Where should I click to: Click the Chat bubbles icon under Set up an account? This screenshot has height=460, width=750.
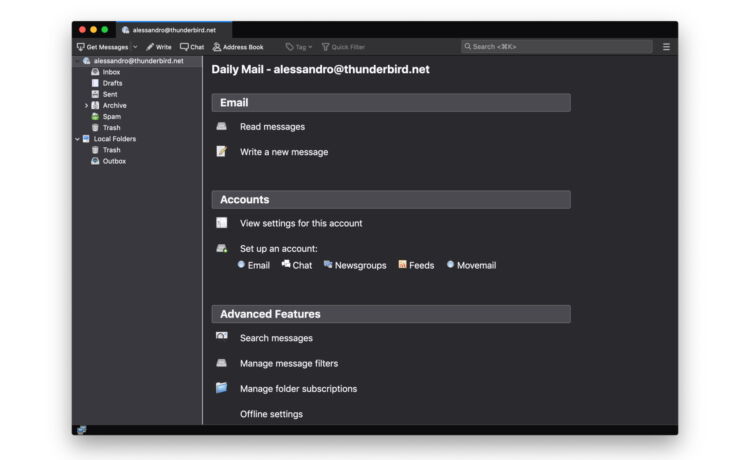pyautogui.click(x=286, y=264)
